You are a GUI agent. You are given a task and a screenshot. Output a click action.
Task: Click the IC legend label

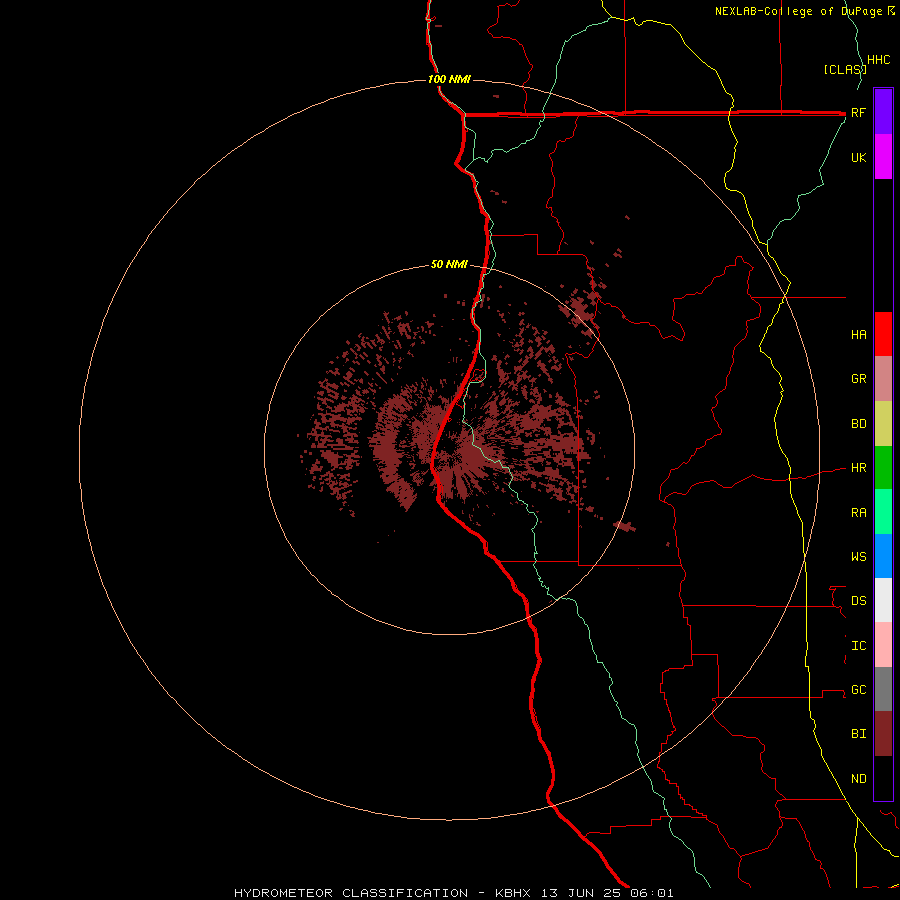click(859, 646)
